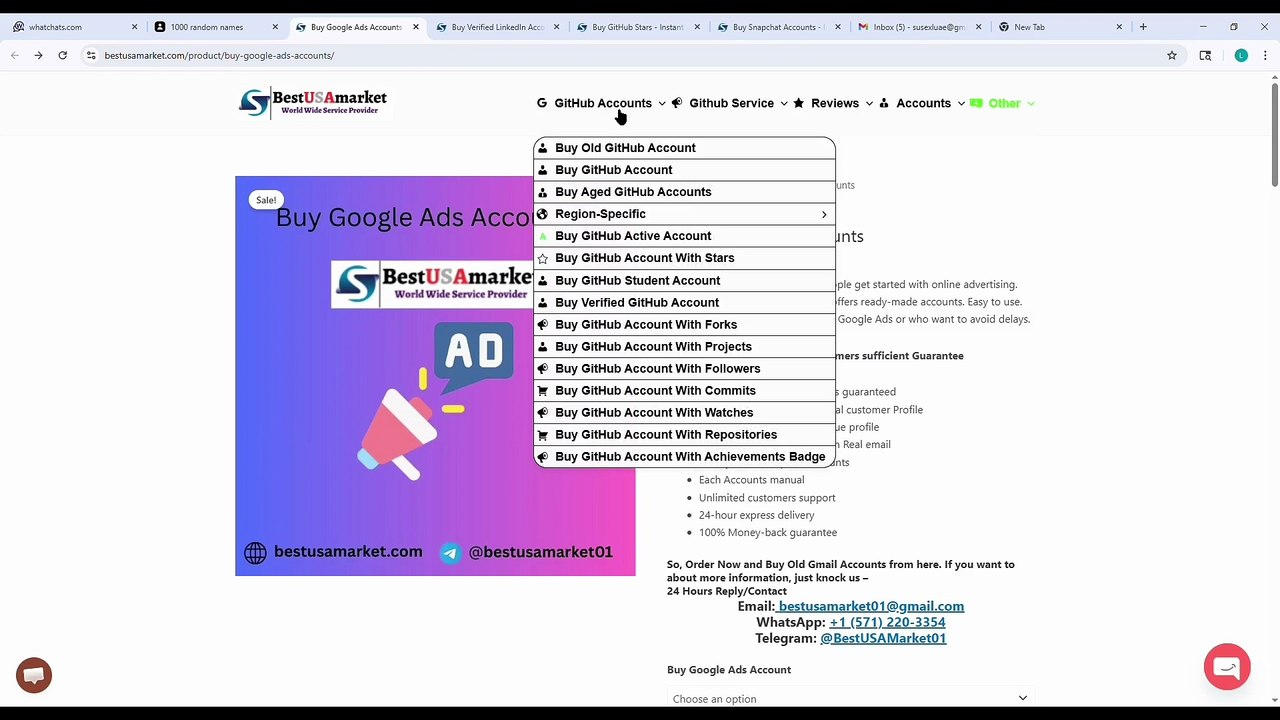Screen dimensions: 1280x720
Task: Close the 1000 random names tab
Action: 275,27
